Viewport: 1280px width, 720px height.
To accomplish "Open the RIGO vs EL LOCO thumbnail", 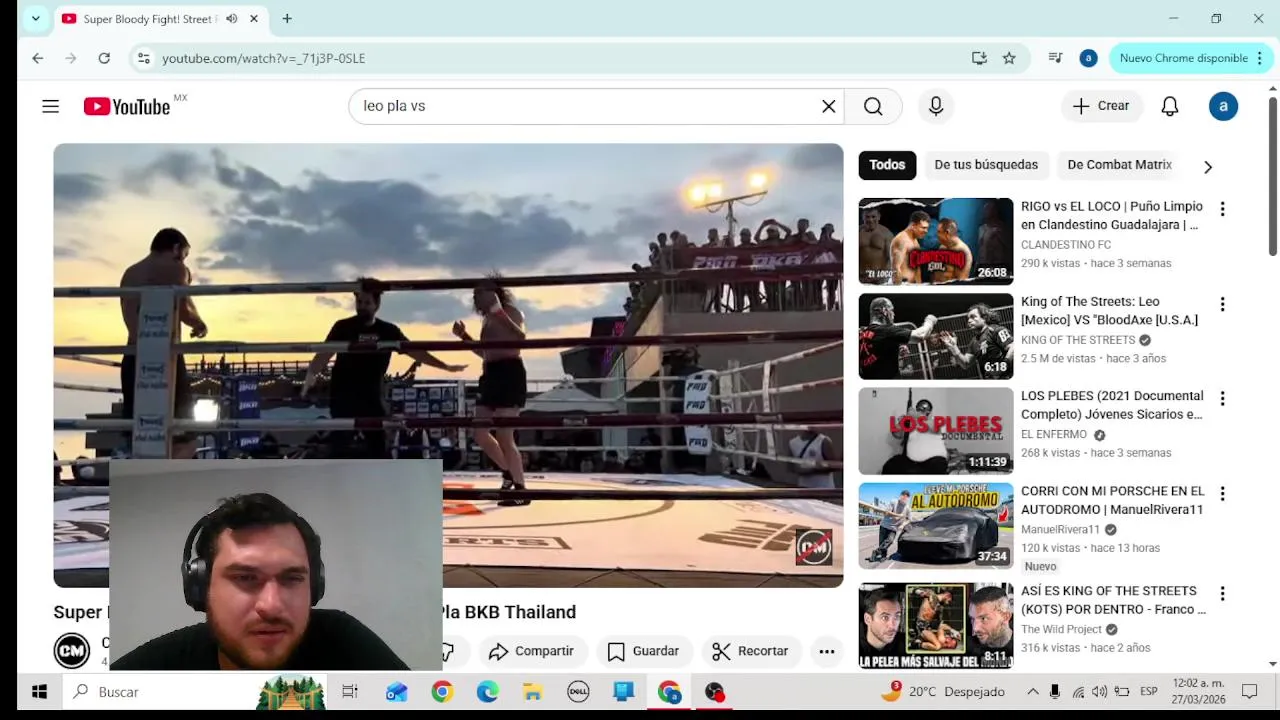I will point(936,241).
